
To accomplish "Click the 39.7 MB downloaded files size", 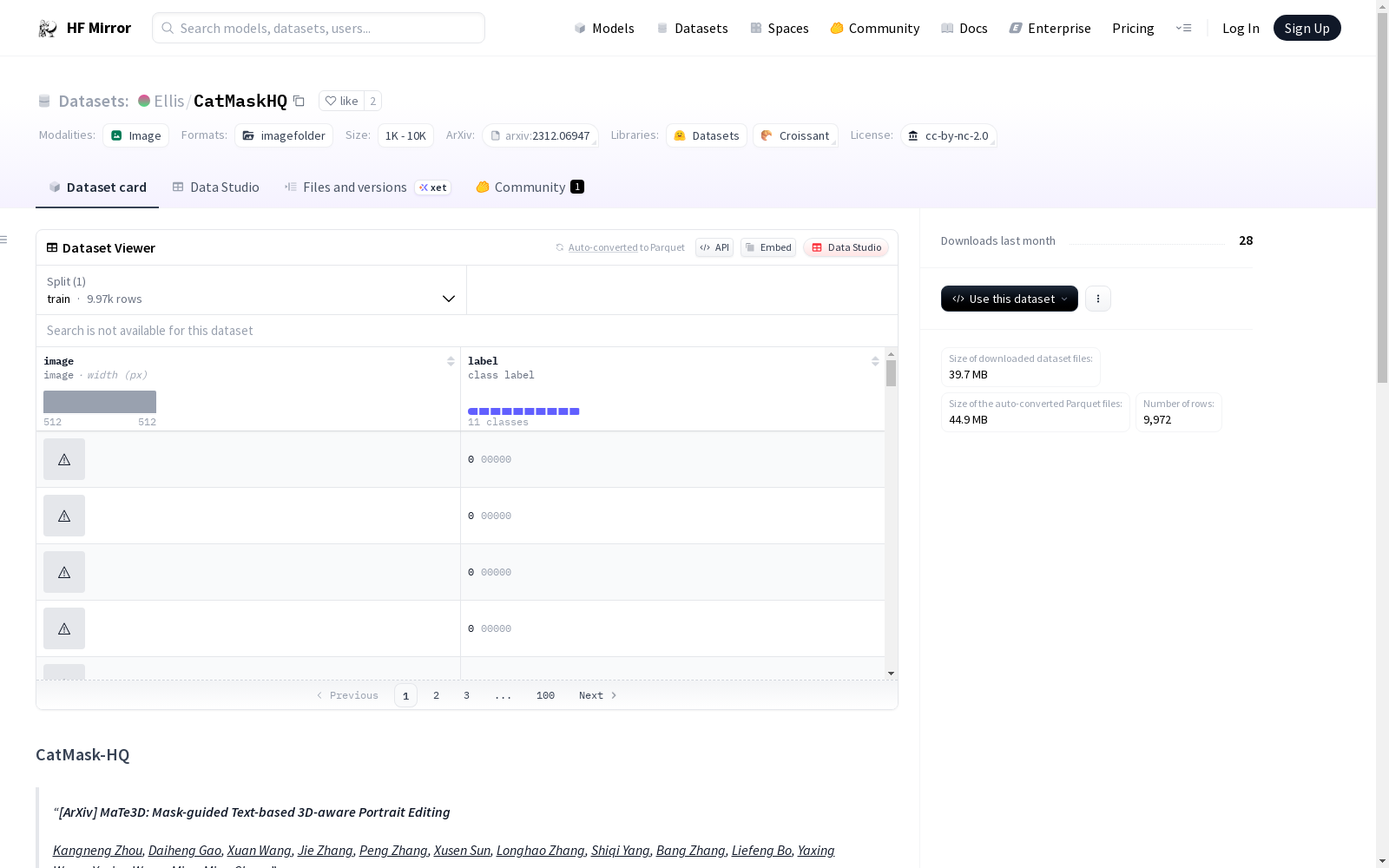I will 968,375.
